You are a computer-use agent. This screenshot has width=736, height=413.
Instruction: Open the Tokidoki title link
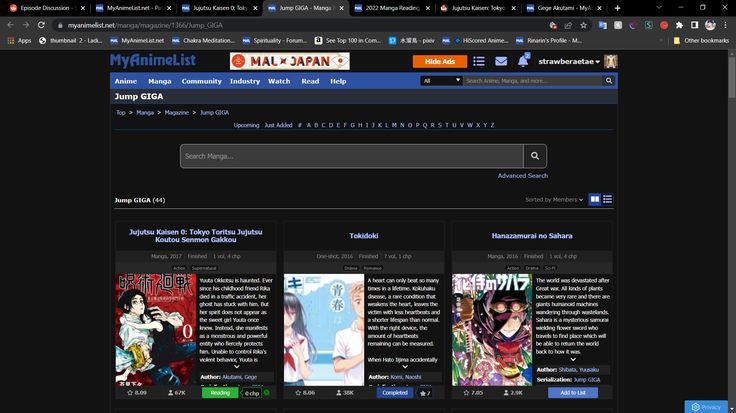point(363,236)
